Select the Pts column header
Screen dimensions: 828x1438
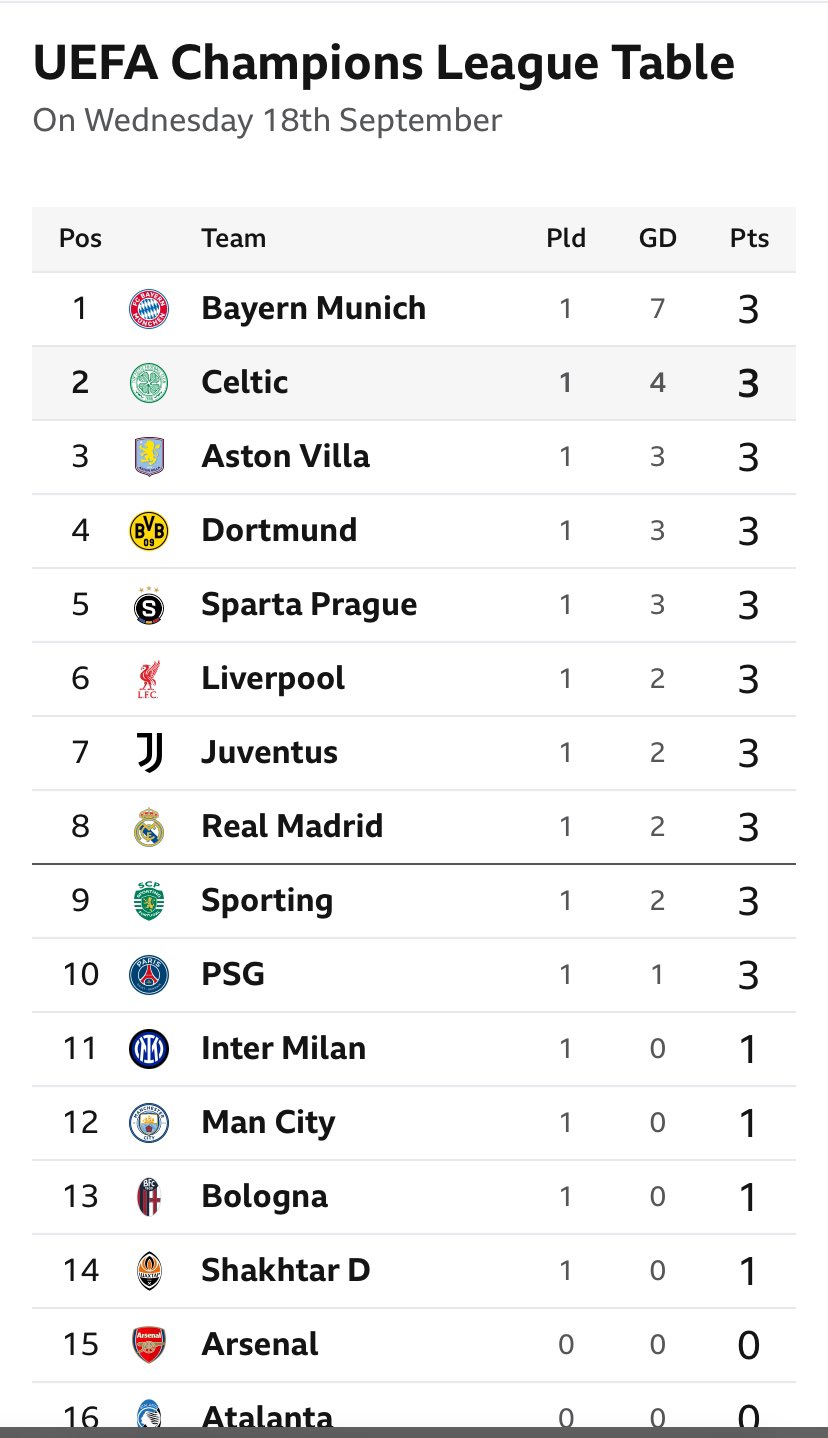click(x=749, y=239)
